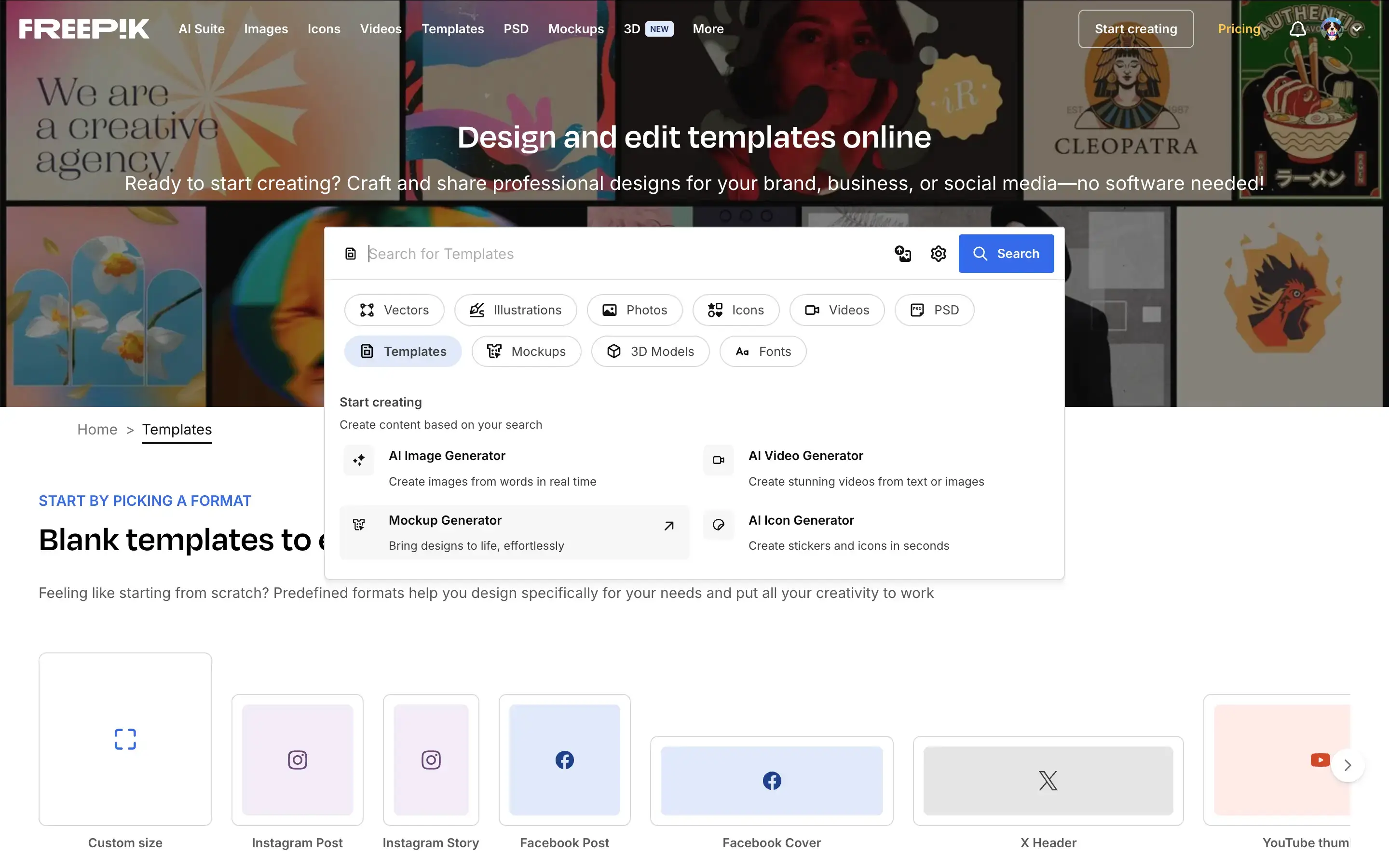Open Images navigation menu
This screenshot has height=868, width=1389.
(x=266, y=29)
